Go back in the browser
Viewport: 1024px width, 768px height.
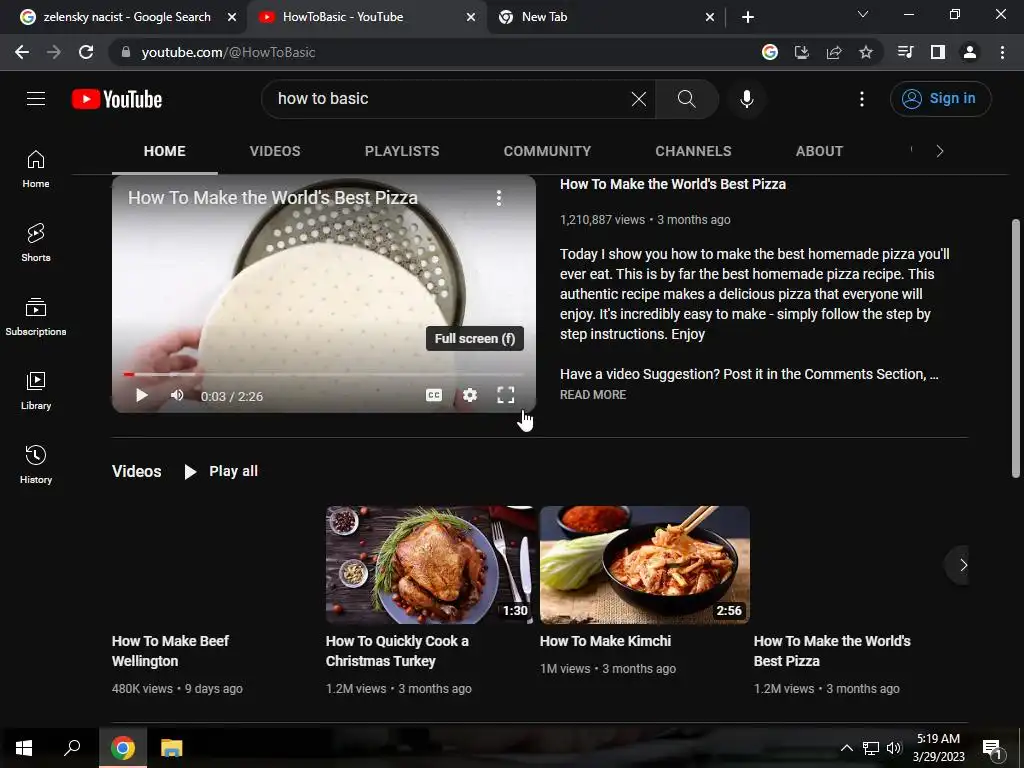(x=22, y=52)
